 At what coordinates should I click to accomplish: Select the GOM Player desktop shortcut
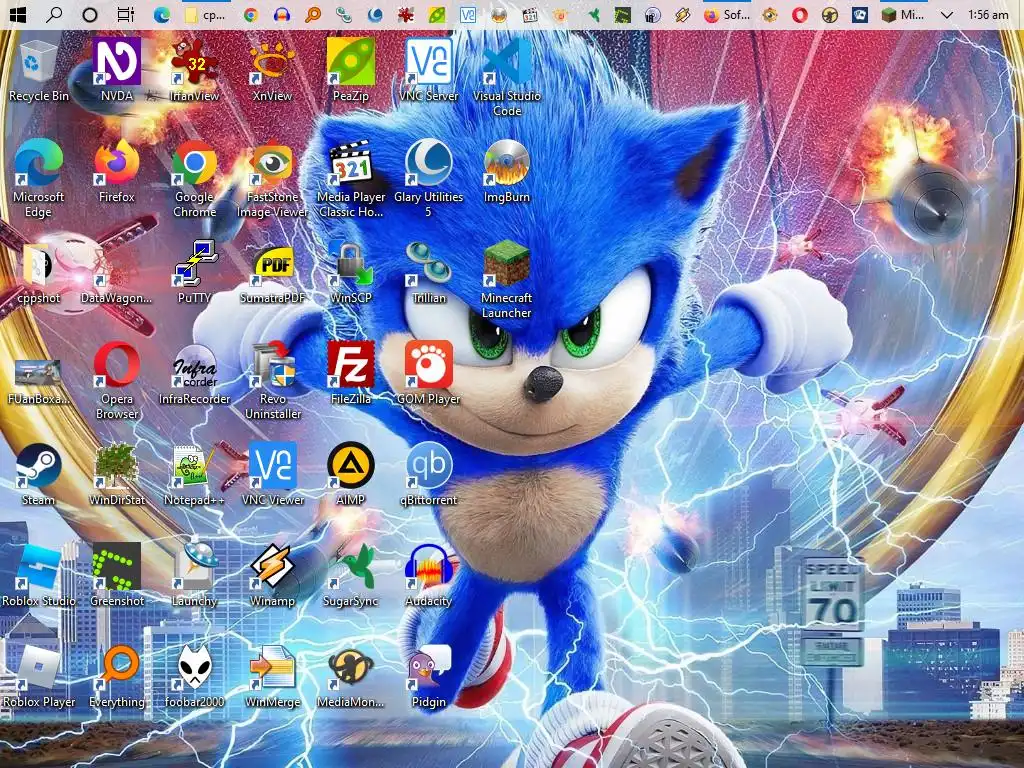pyautogui.click(x=428, y=374)
